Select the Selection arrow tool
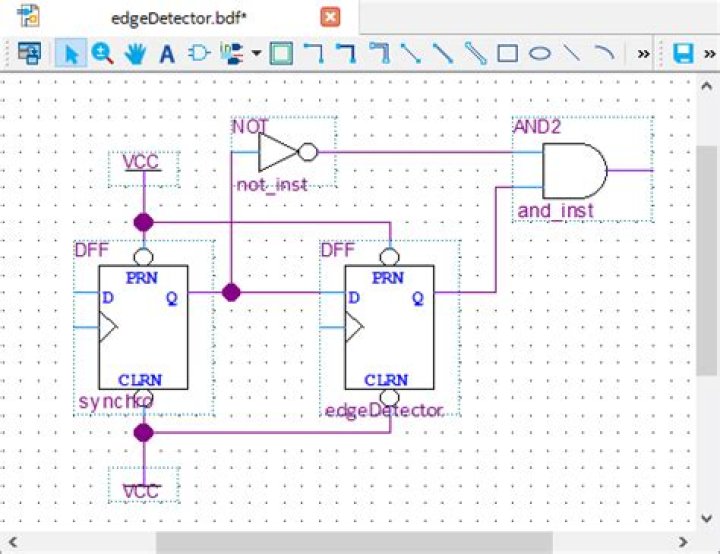The image size is (720, 554). point(71,53)
